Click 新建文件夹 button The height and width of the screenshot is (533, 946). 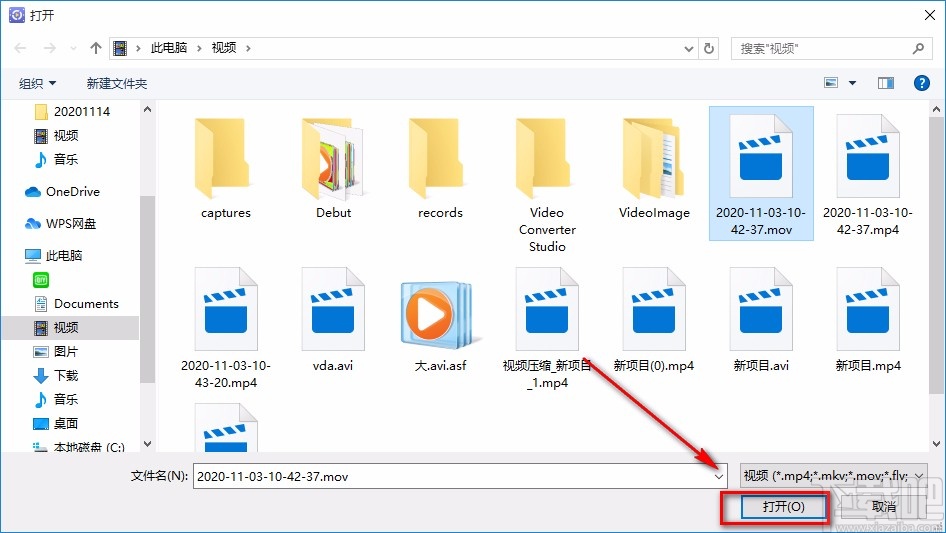point(116,83)
